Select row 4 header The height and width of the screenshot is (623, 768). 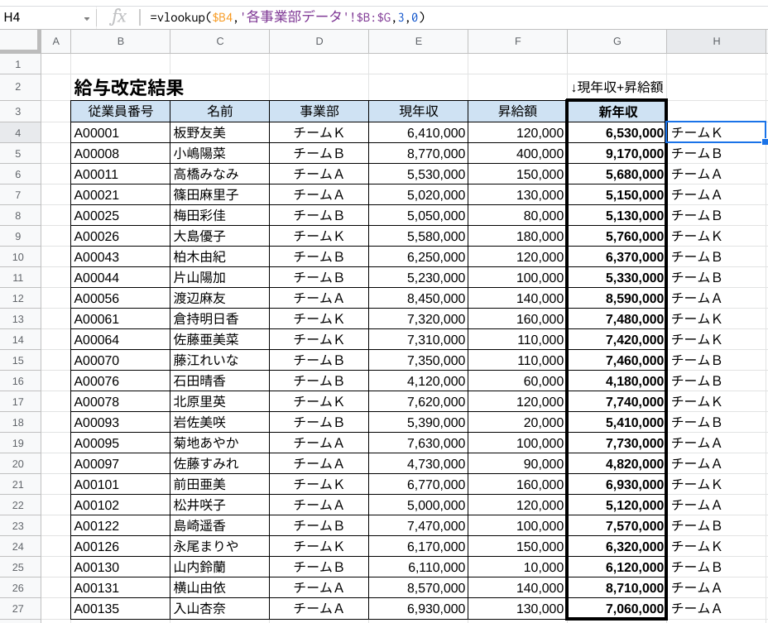pyautogui.click(x=19, y=132)
